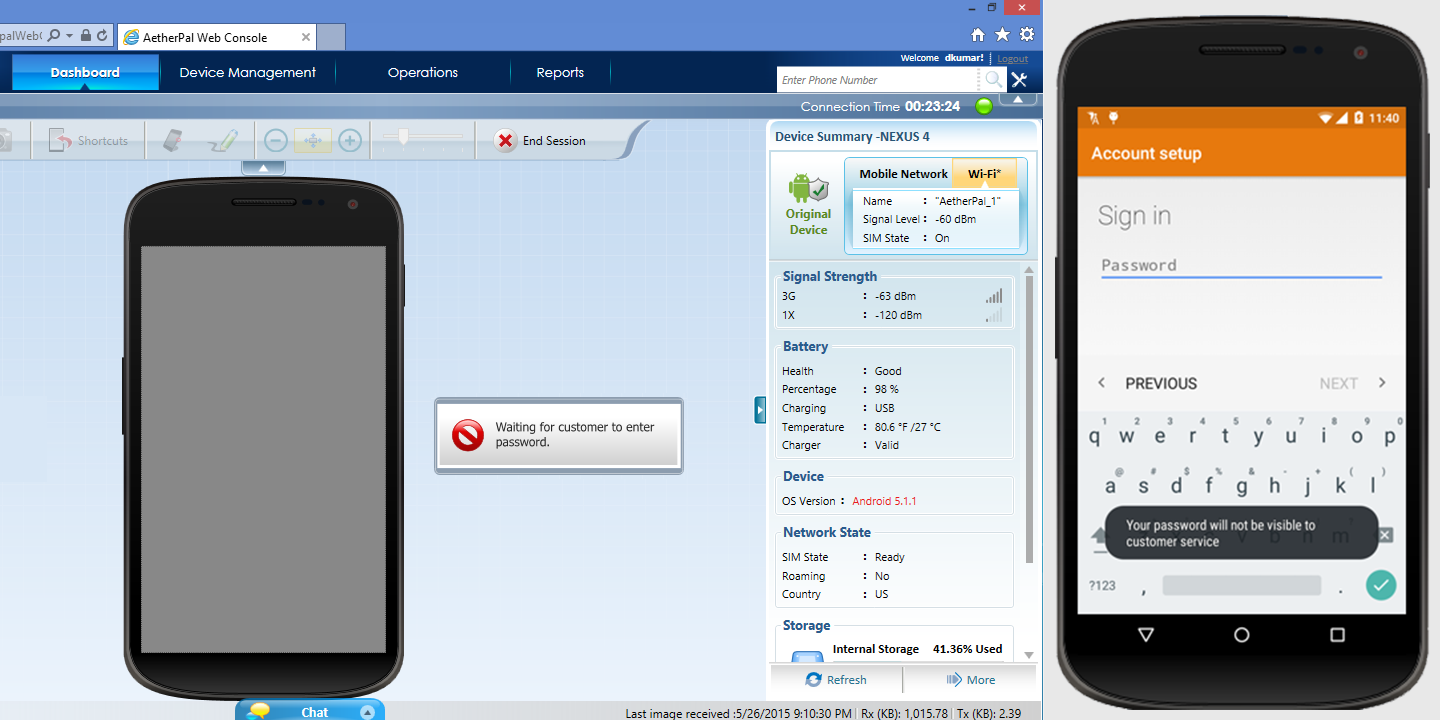Click the IE home icon
The image size is (1440, 720).
pos(978,34)
